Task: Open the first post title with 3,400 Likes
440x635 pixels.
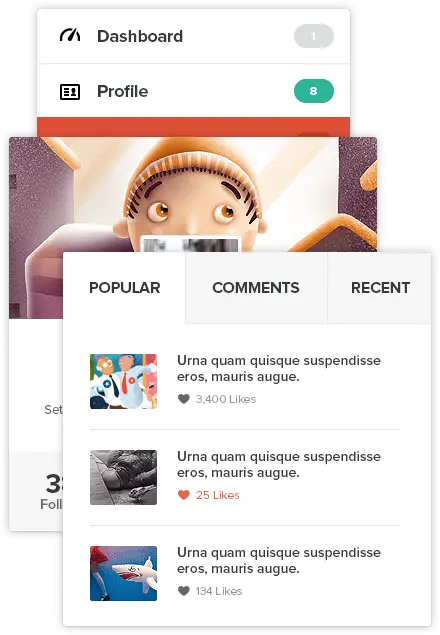Action: (x=279, y=369)
